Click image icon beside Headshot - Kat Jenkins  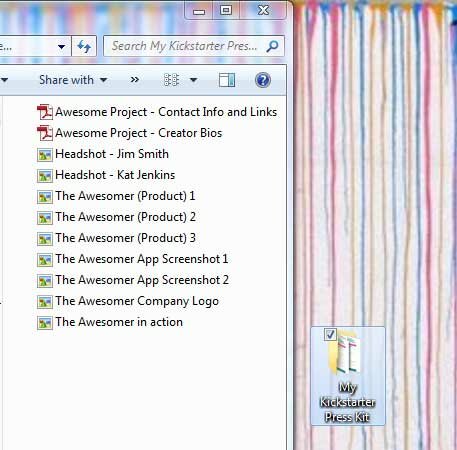(45, 176)
